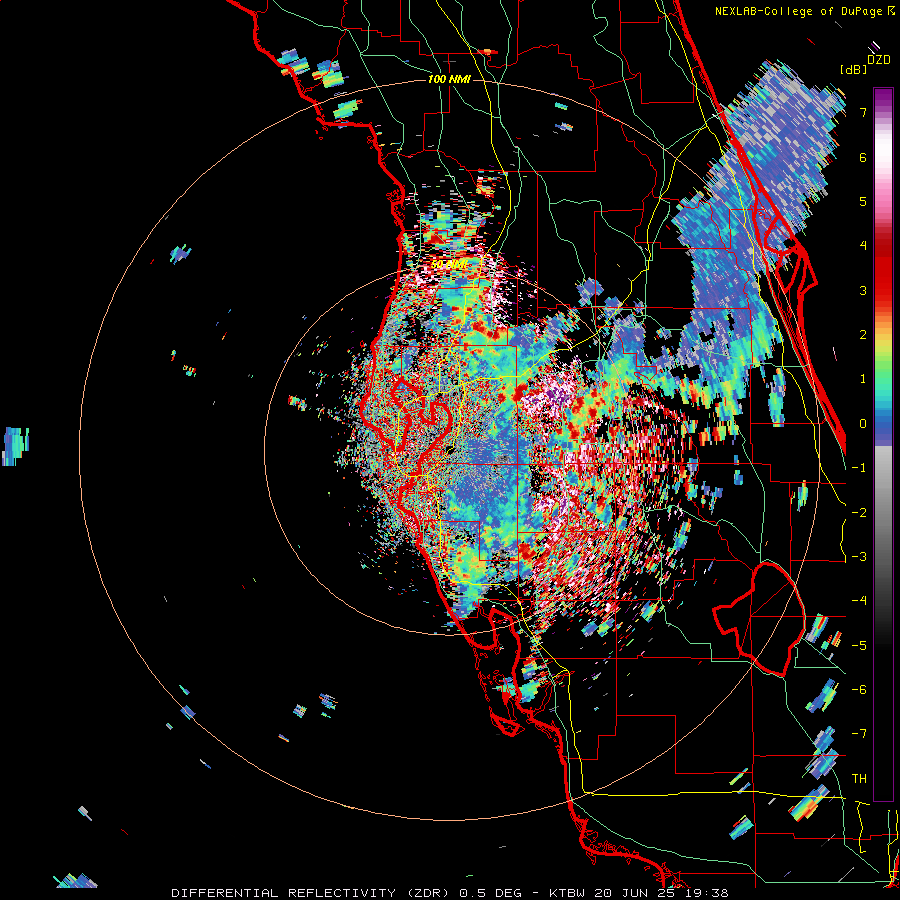Image resolution: width=900 pixels, height=900 pixels.
Task: Click the -7 value on the dB scale
Action: point(859,734)
